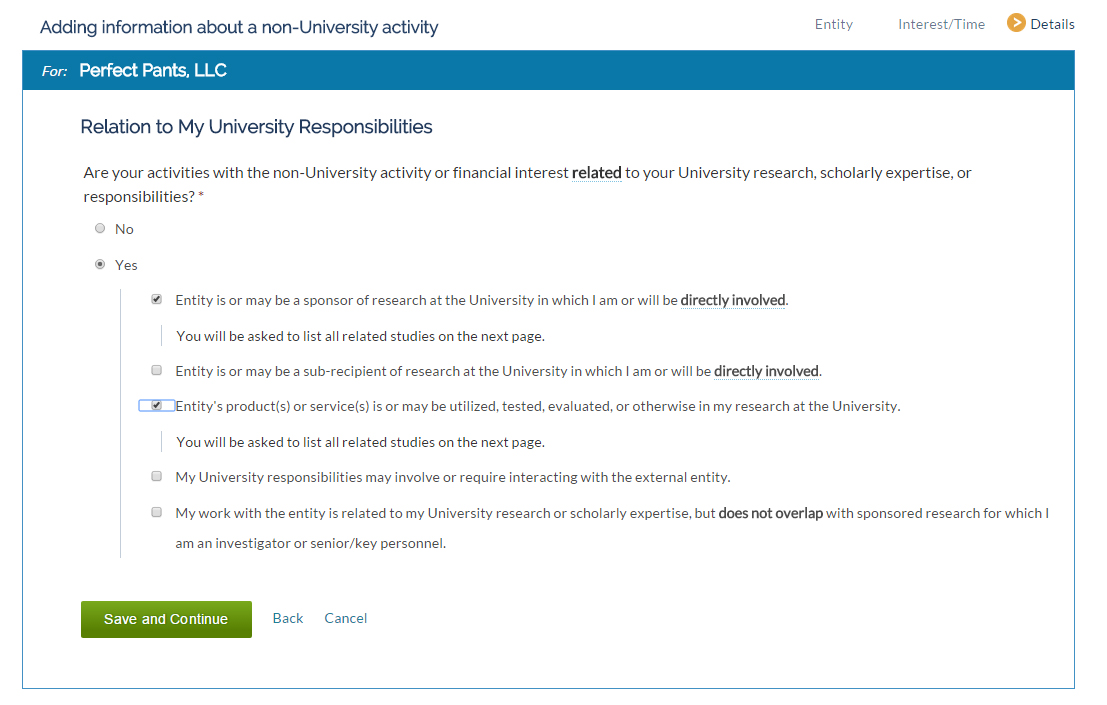Check the does not overlap checkbox
The height and width of the screenshot is (705, 1107).
pyautogui.click(x=157, y=512)
